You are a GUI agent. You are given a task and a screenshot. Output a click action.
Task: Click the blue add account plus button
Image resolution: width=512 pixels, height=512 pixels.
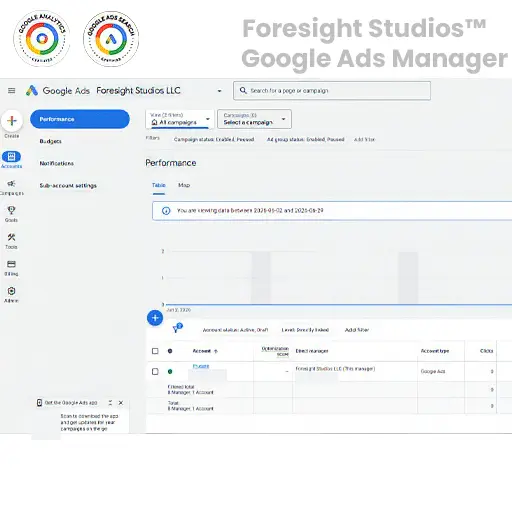pyautogui.click(x=155, y=318)
